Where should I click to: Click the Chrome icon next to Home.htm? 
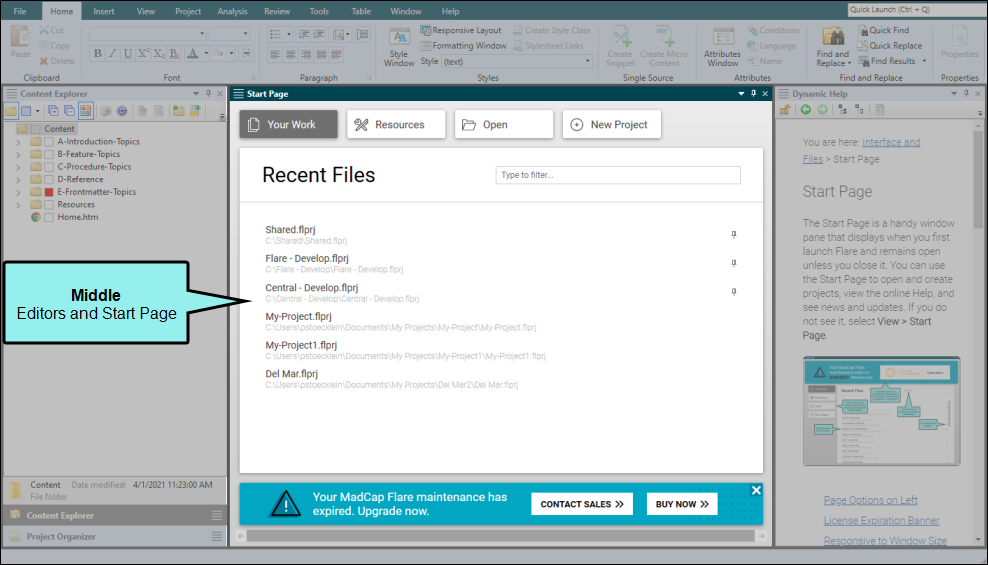(x=36, y=217)
